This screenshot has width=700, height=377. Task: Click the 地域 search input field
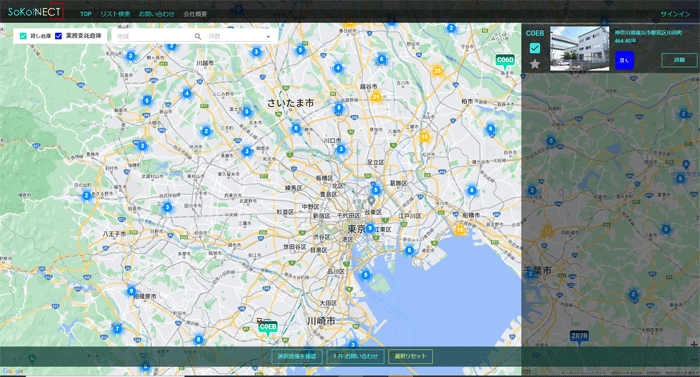coord(154,37)
